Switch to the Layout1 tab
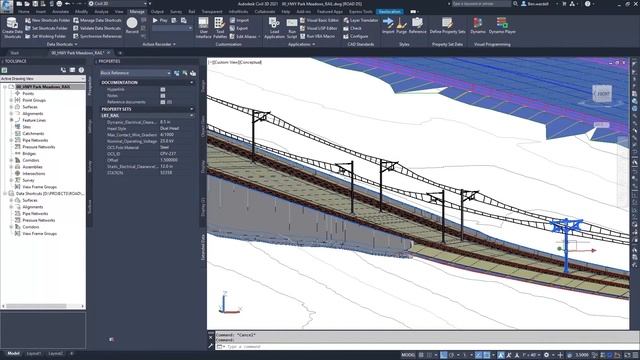Screen dimensions: 640x360 point(34,353)
